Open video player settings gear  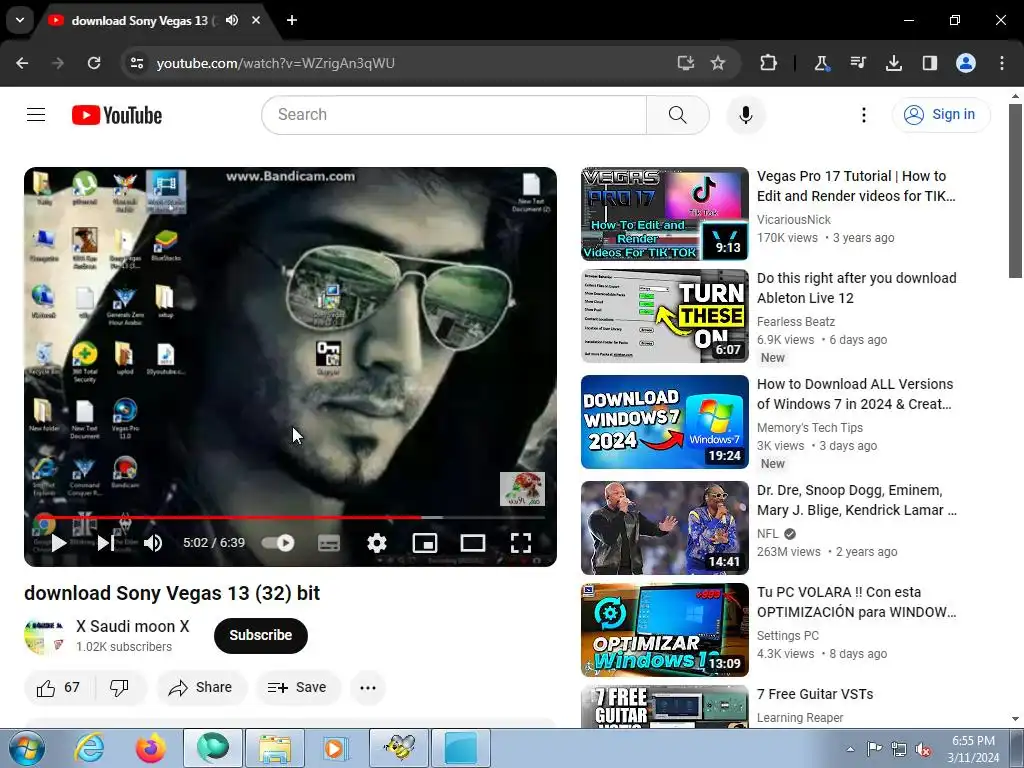click(377, 543)
